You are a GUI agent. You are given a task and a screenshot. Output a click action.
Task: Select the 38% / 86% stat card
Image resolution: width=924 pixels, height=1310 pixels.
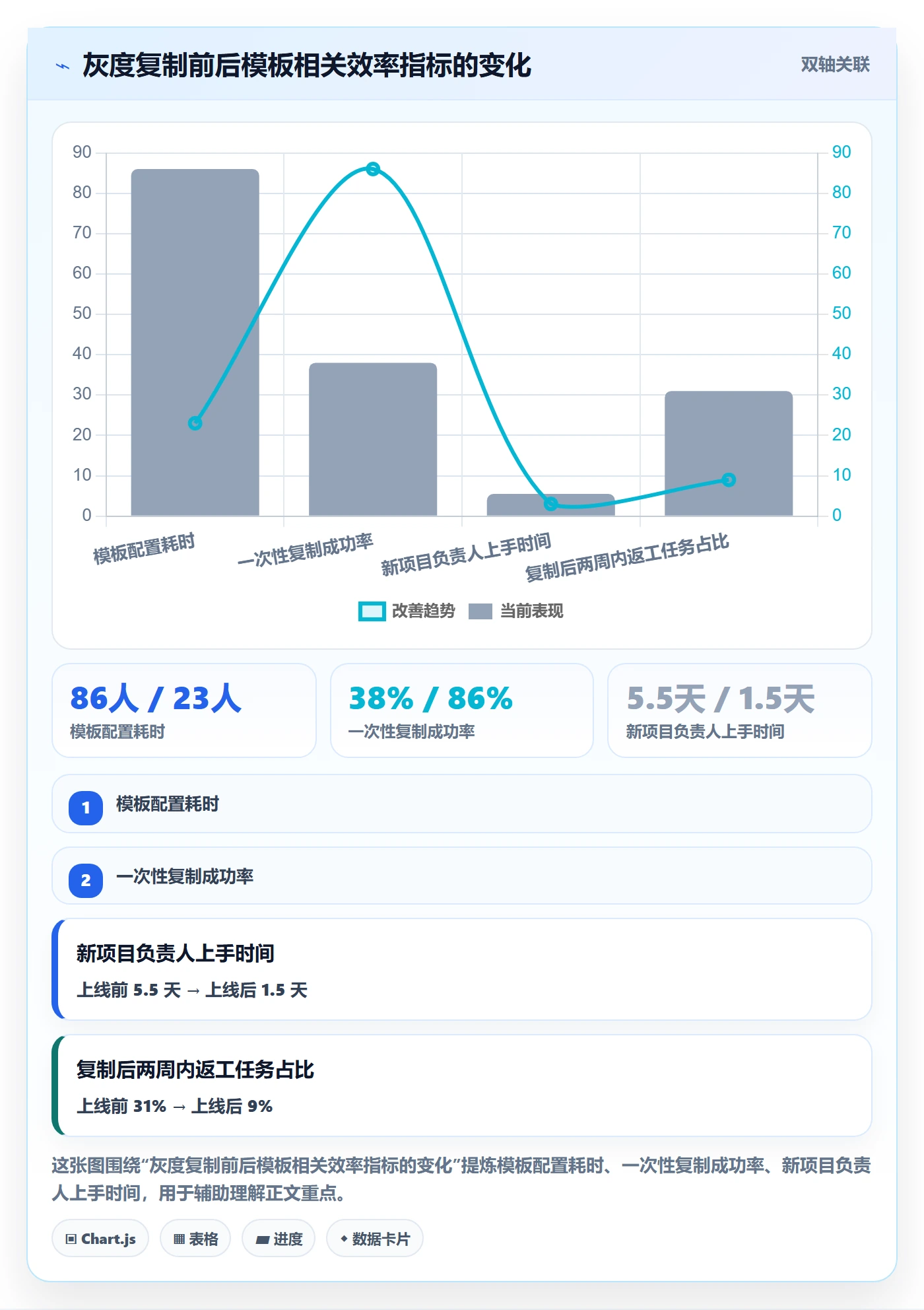tap(462, 710)
